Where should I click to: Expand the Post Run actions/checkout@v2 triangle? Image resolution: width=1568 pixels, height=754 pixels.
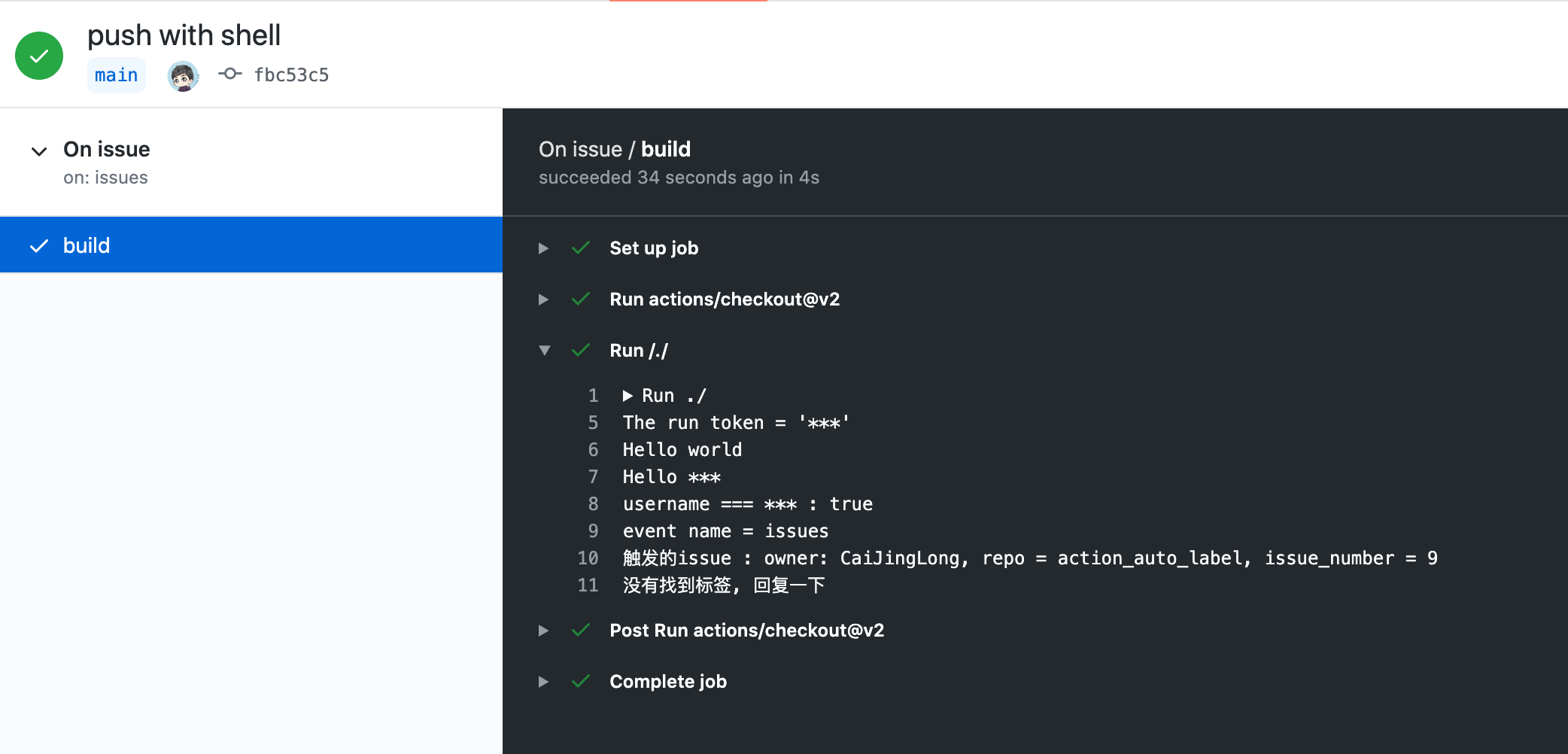point(543,631)
